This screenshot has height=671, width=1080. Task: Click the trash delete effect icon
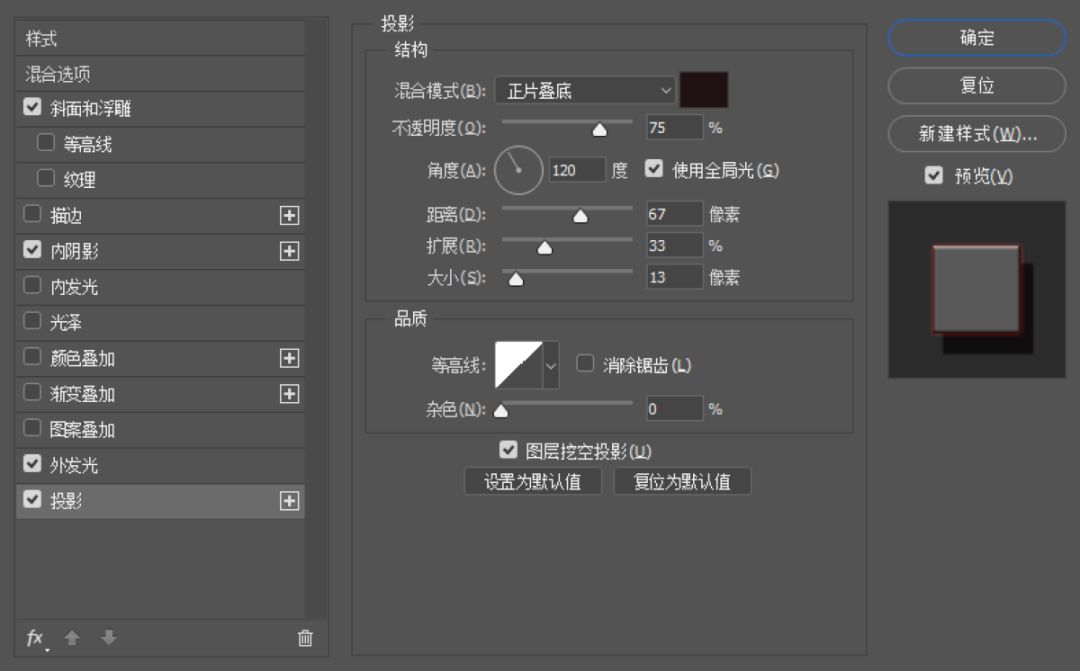(x=305, y=638)
